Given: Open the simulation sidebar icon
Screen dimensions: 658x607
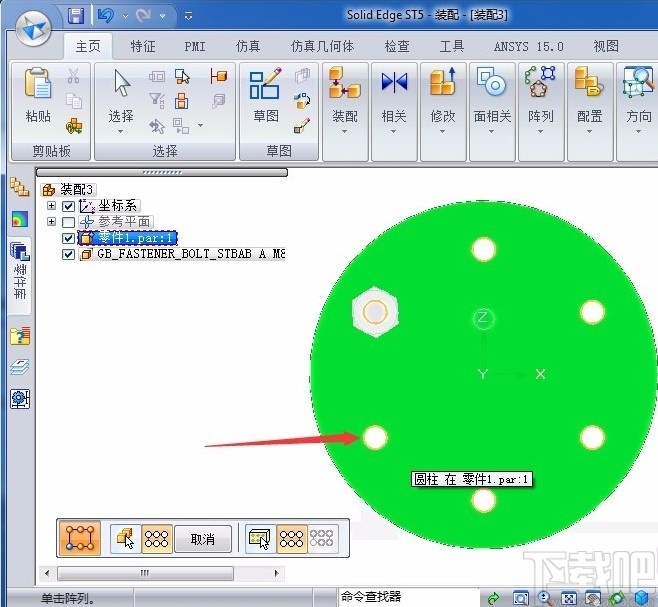Looking at the screenshot, I should (x=20, y=219).
